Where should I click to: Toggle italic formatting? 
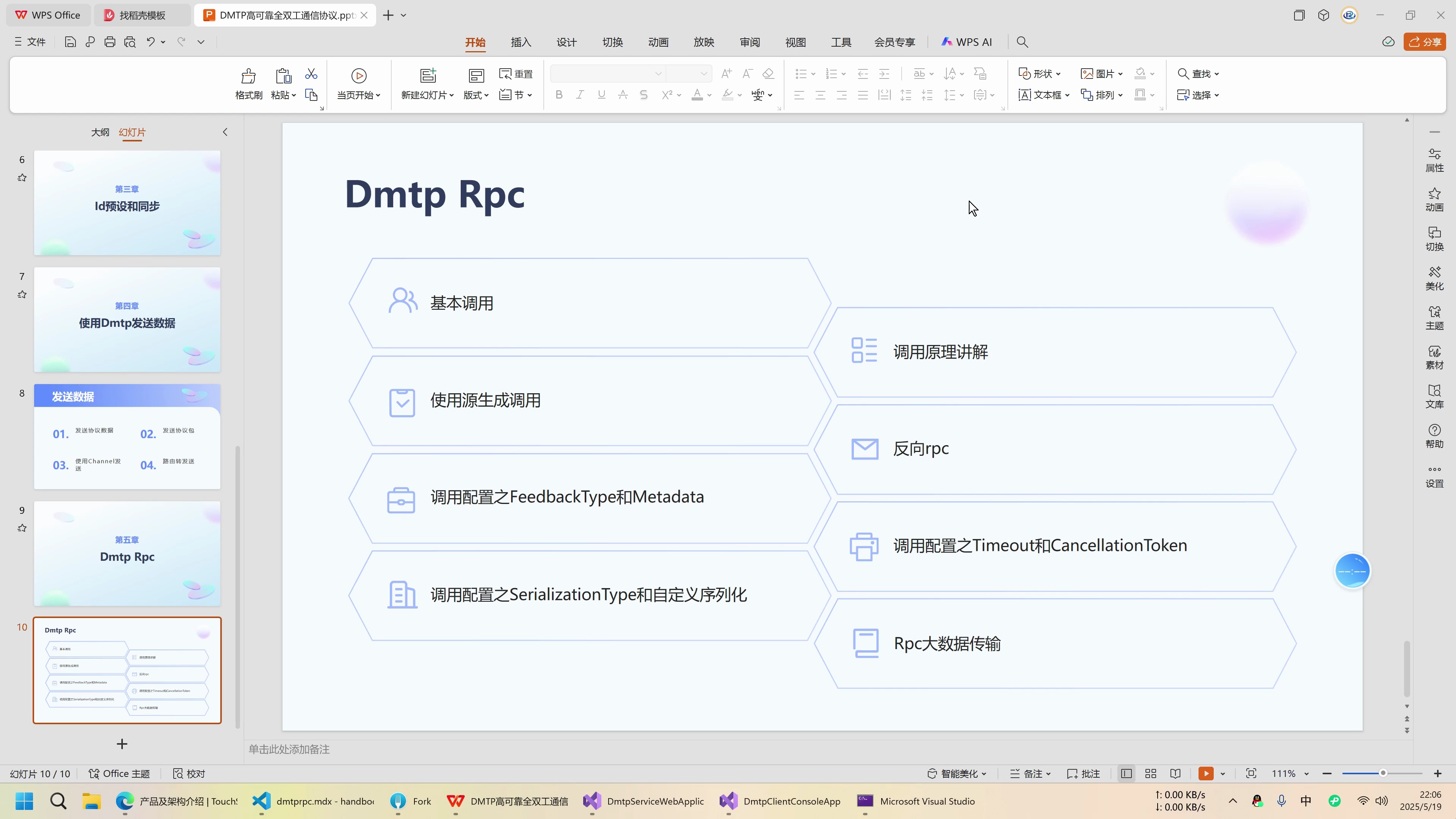click(580, 94)
